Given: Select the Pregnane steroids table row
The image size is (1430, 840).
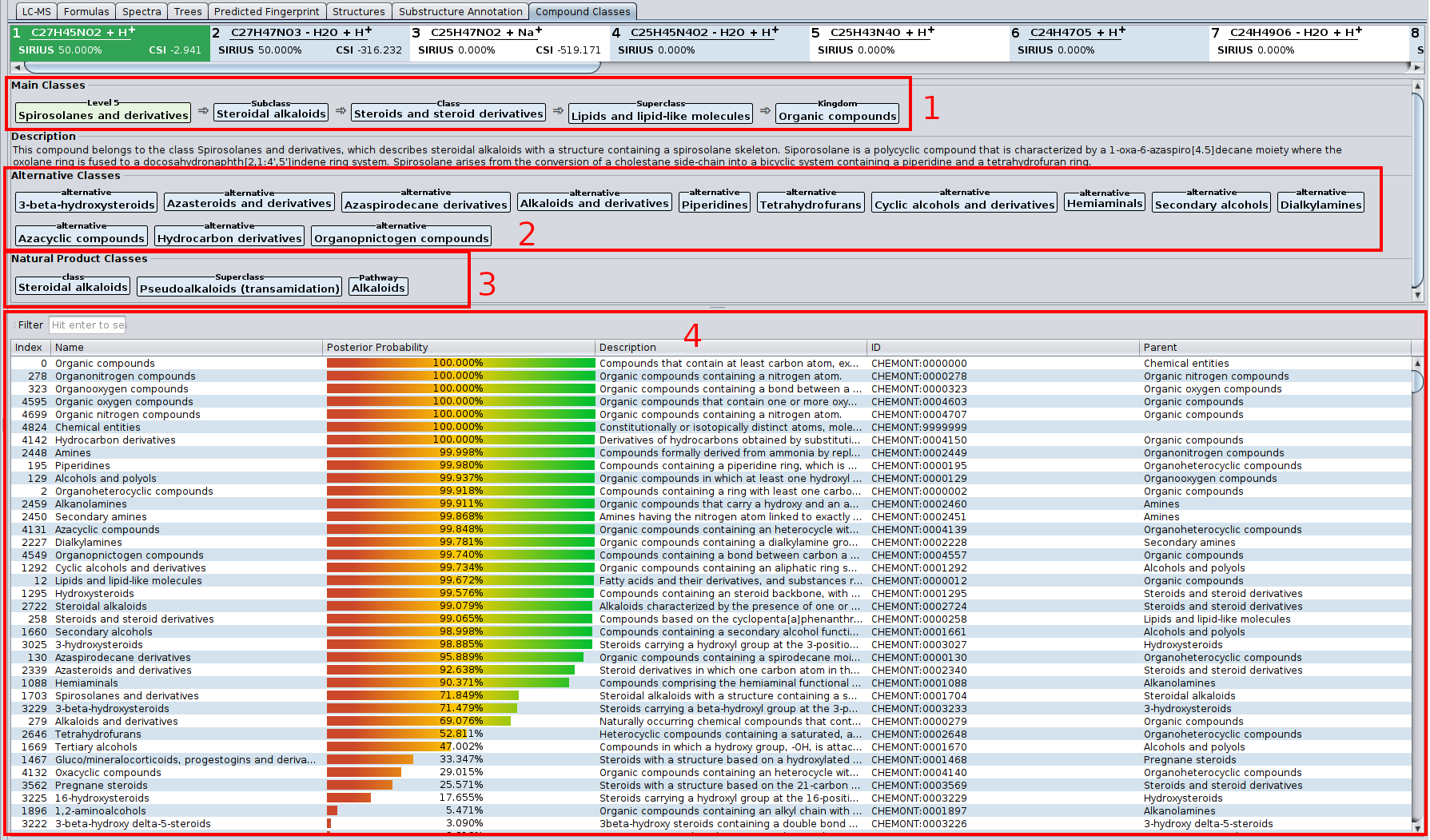Looking at the screenshot, I should [711, 785].
